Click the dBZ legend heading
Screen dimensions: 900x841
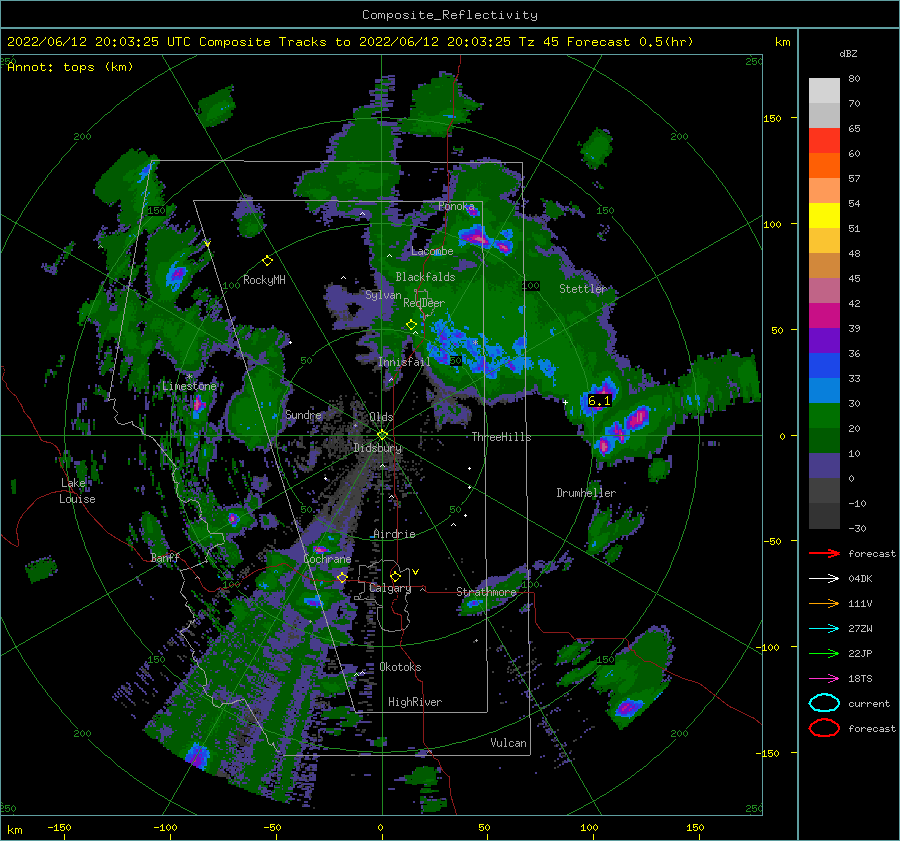pos(848,53)
